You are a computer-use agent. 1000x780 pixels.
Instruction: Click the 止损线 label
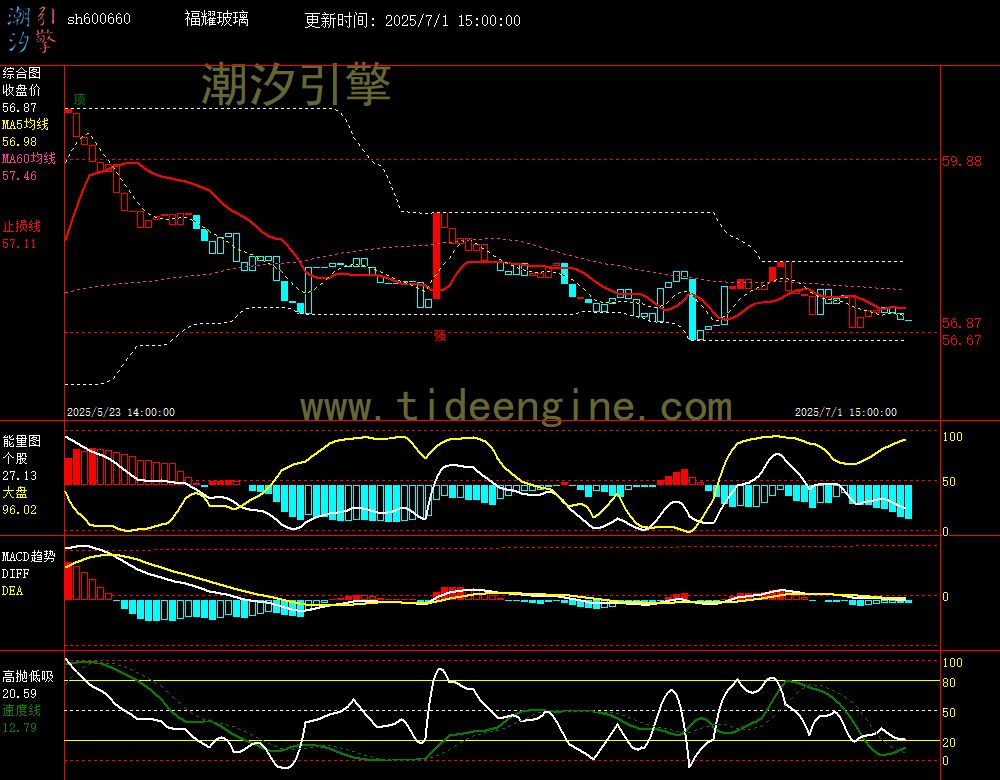(21, 226)
